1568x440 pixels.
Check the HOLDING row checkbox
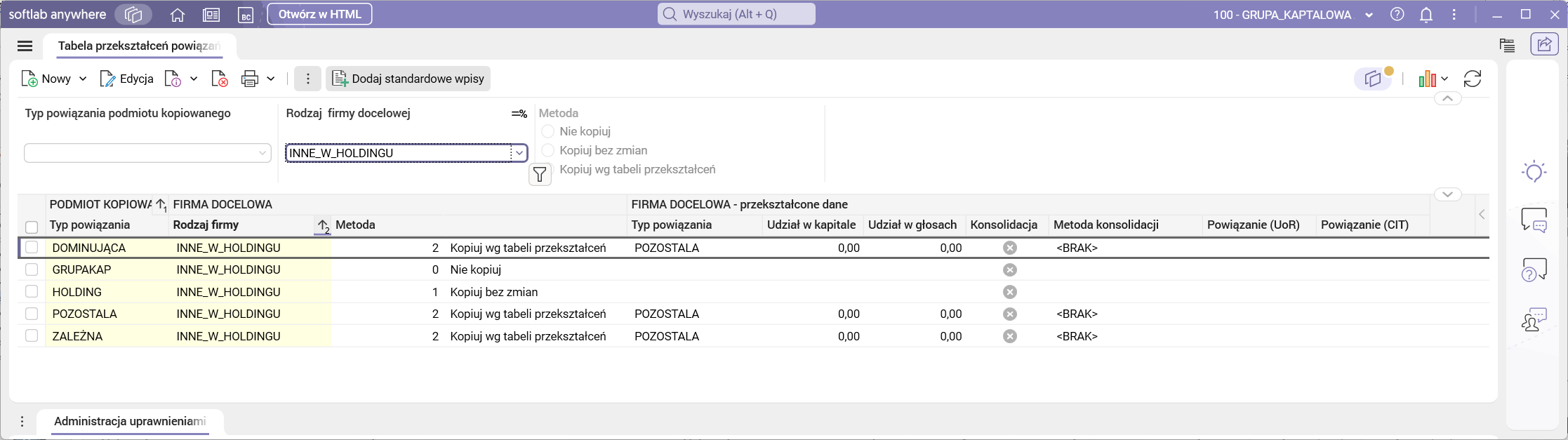click(x=32, y=291)
